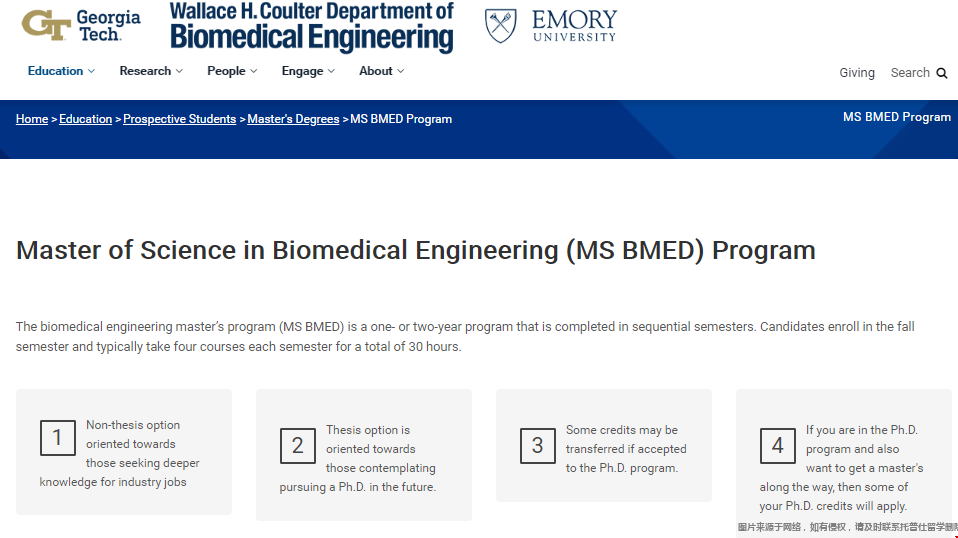
Task: Click the numbered box 4 icon
Action: (778, 446)
